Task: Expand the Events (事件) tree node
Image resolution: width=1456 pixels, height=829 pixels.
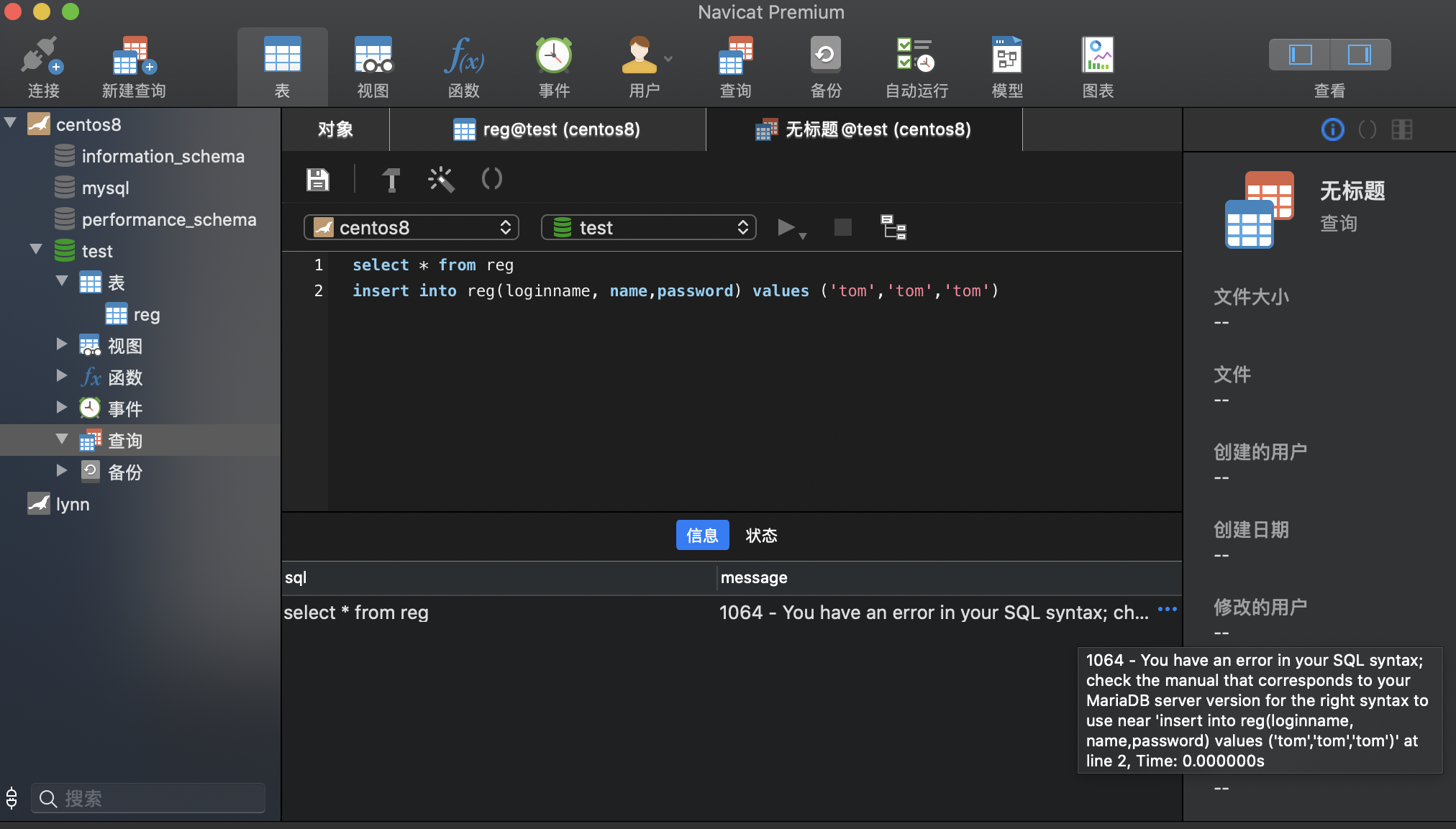Action: point(63,408)
